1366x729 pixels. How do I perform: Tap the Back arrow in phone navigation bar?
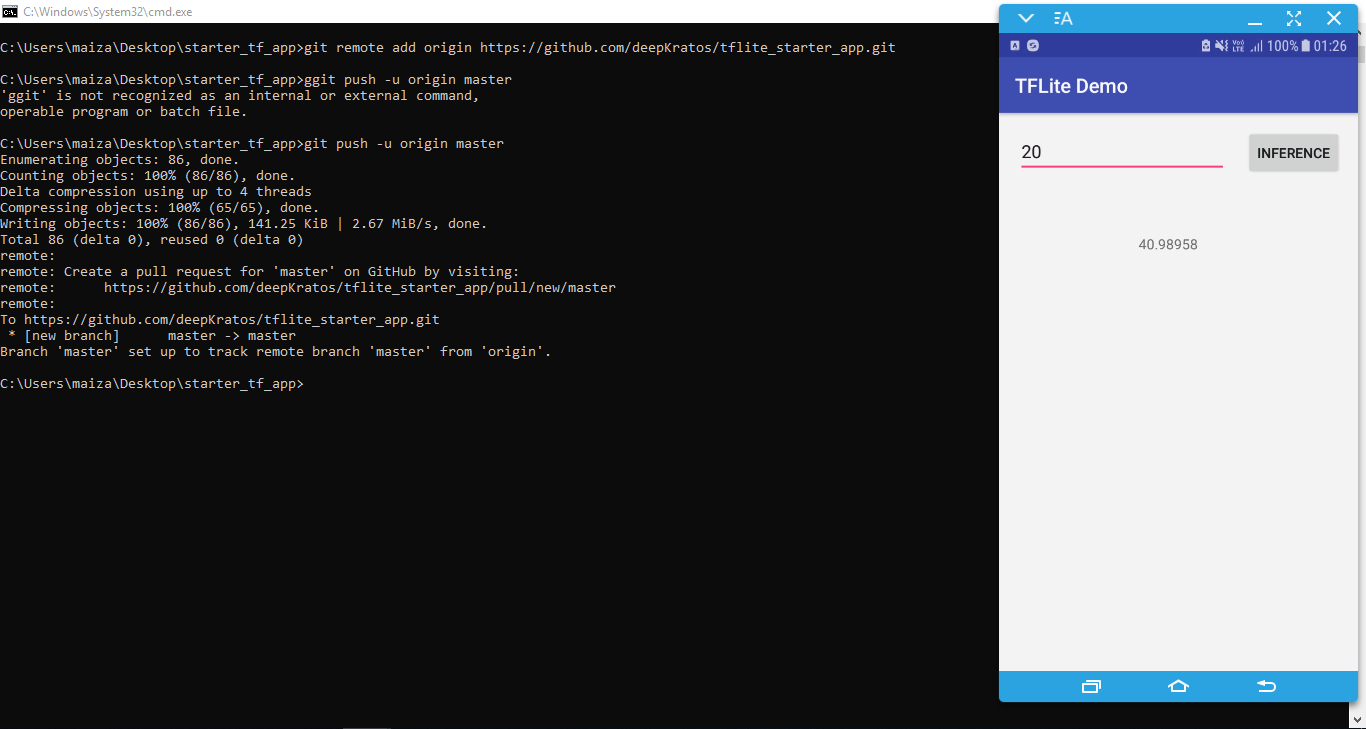point(1266,686)
